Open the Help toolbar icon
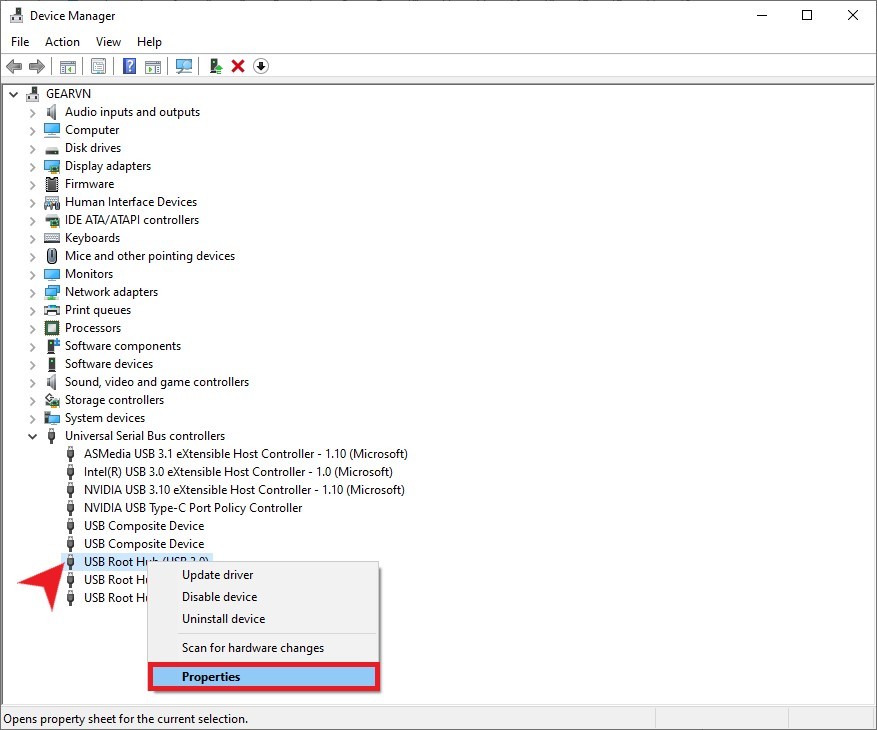The height and width of the screenshot is (730, 877). tap(129, 66)
